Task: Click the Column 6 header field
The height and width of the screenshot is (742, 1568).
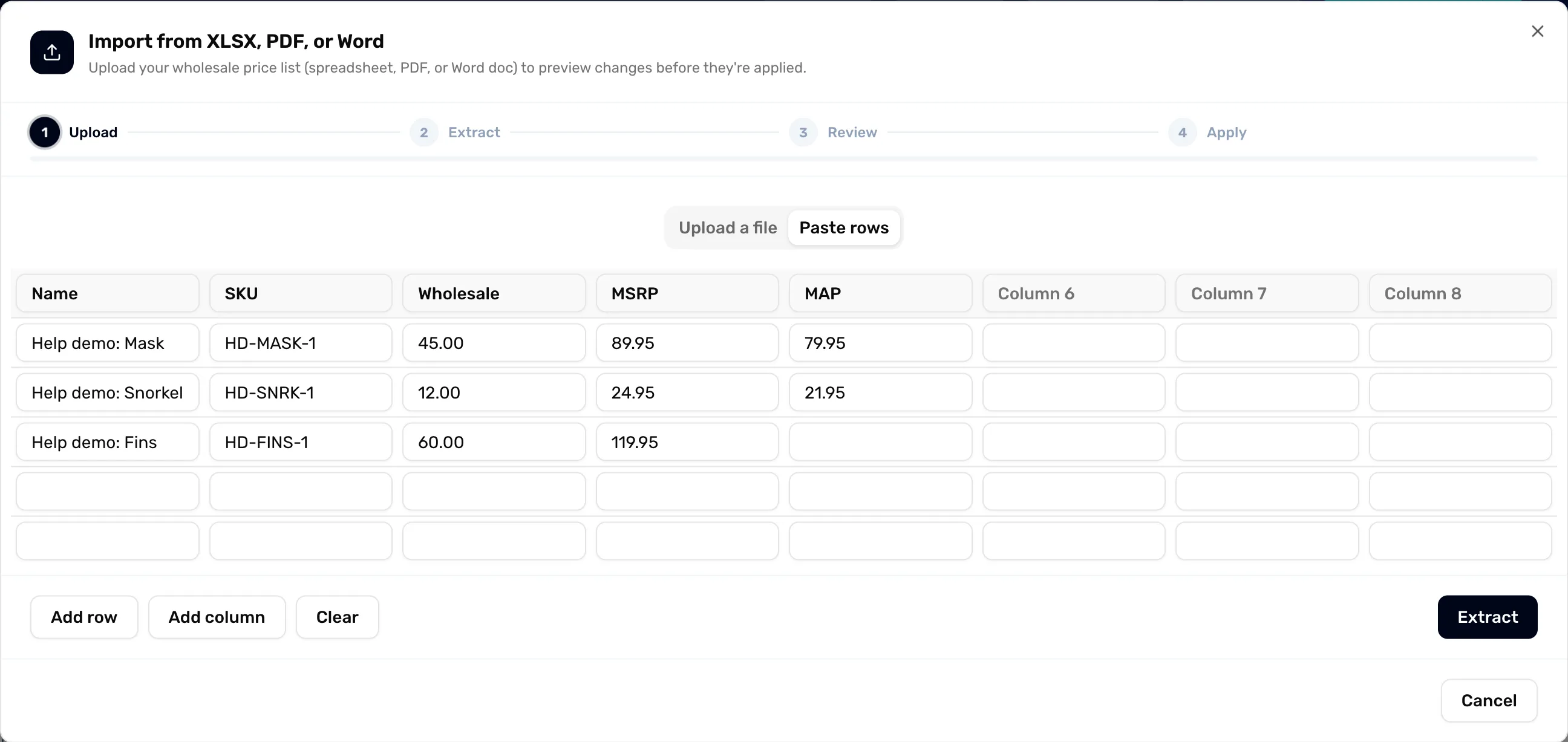Action: (x=1074, y=293)
